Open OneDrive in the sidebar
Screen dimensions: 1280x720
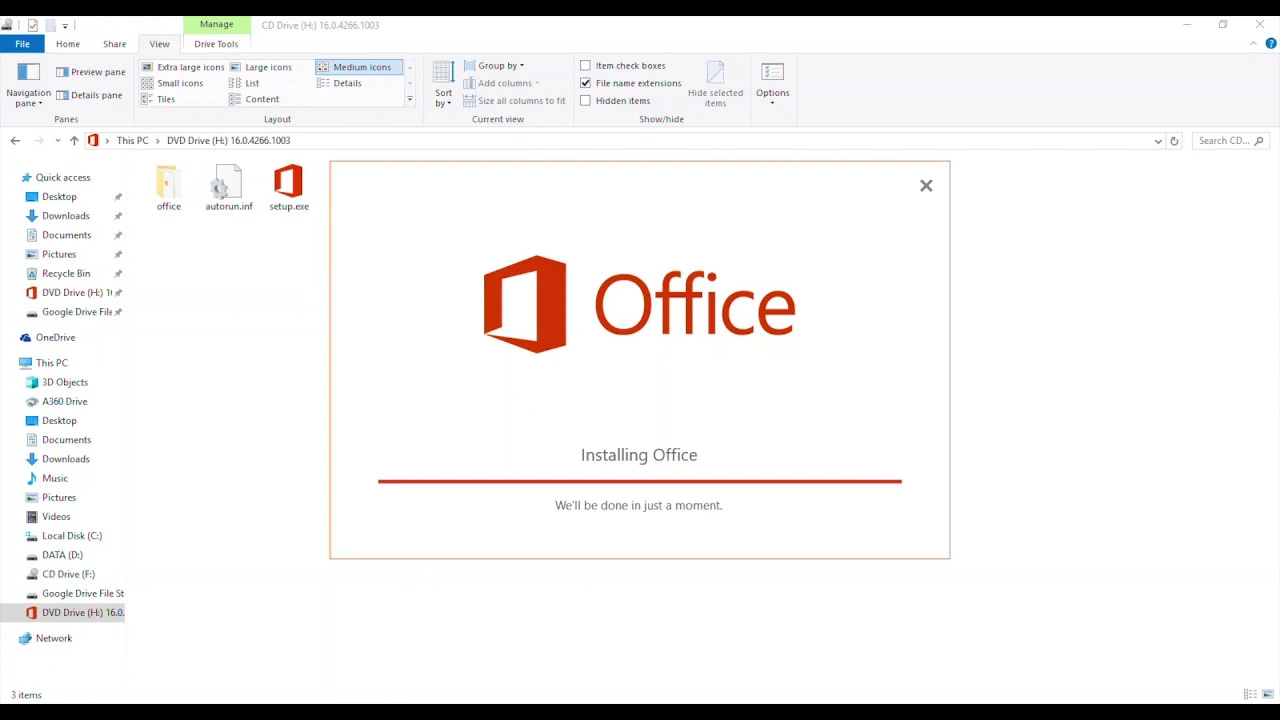55,338
